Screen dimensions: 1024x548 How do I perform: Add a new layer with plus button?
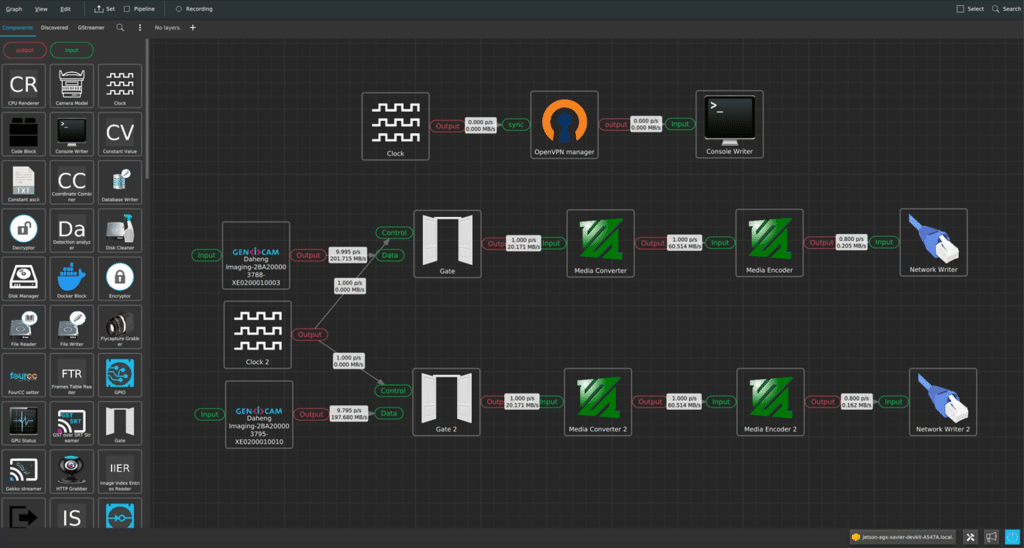pyautogui.click(x=193, y=28)
